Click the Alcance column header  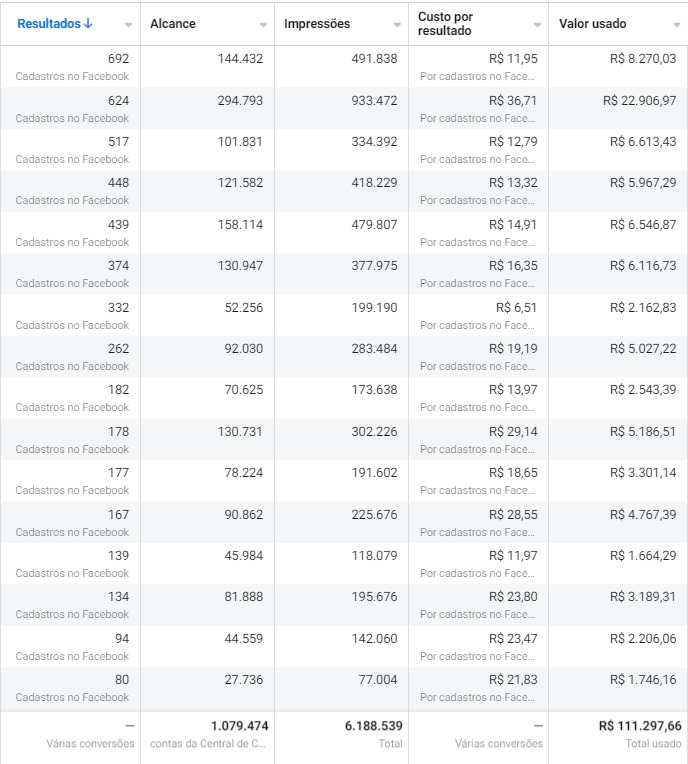coord(172,23)
